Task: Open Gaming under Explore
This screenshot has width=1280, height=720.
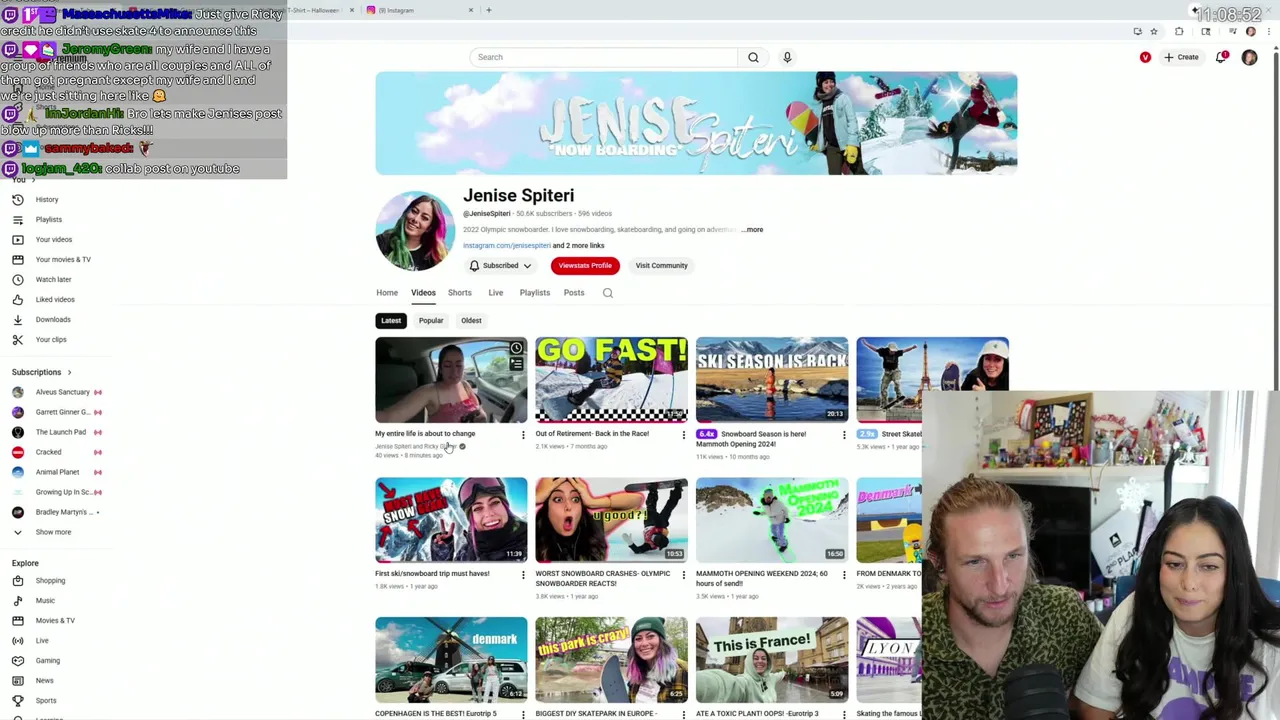Action: click(47, 660)
